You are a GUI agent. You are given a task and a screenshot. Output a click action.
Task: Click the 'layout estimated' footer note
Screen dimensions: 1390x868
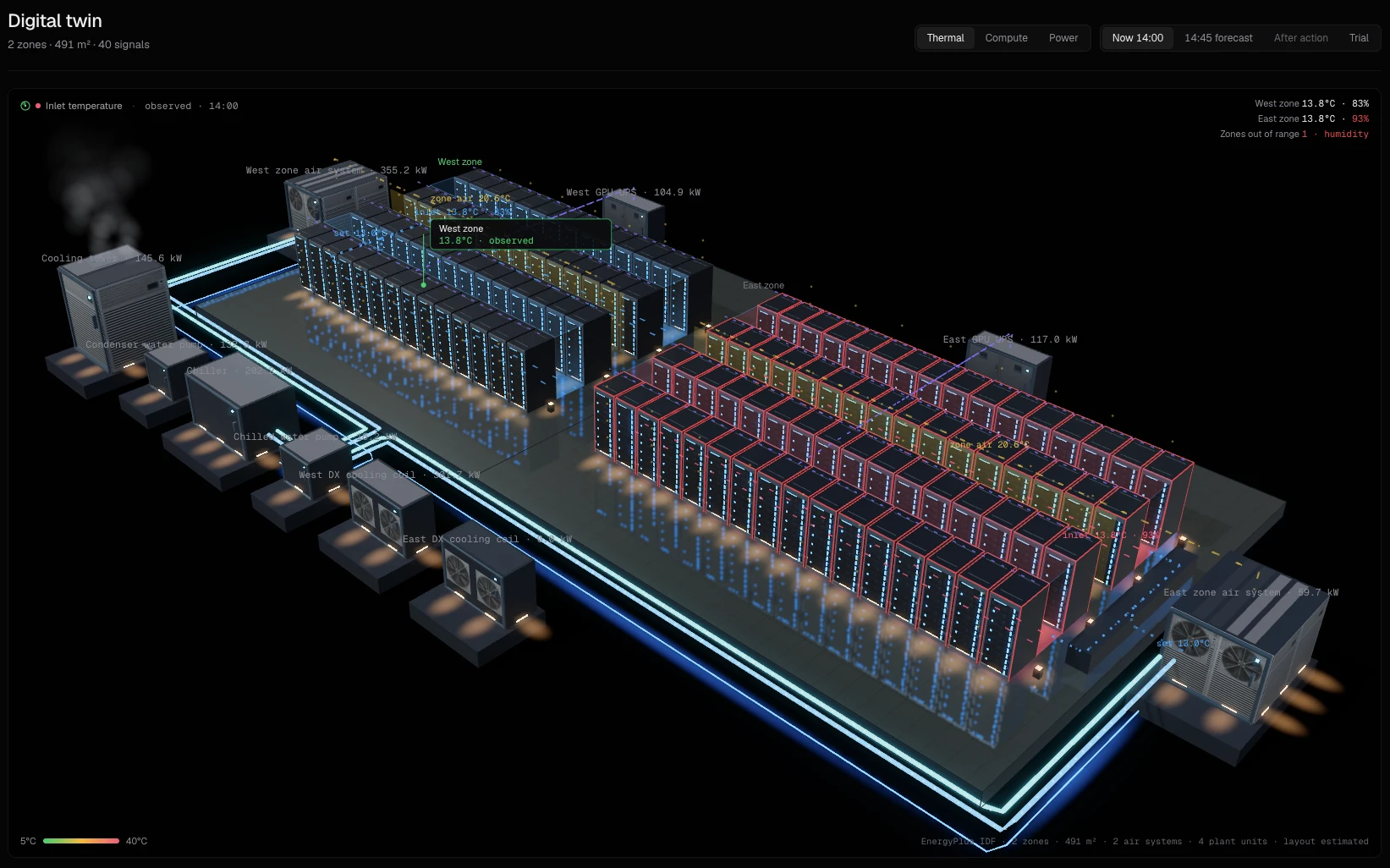point(1326,841)
